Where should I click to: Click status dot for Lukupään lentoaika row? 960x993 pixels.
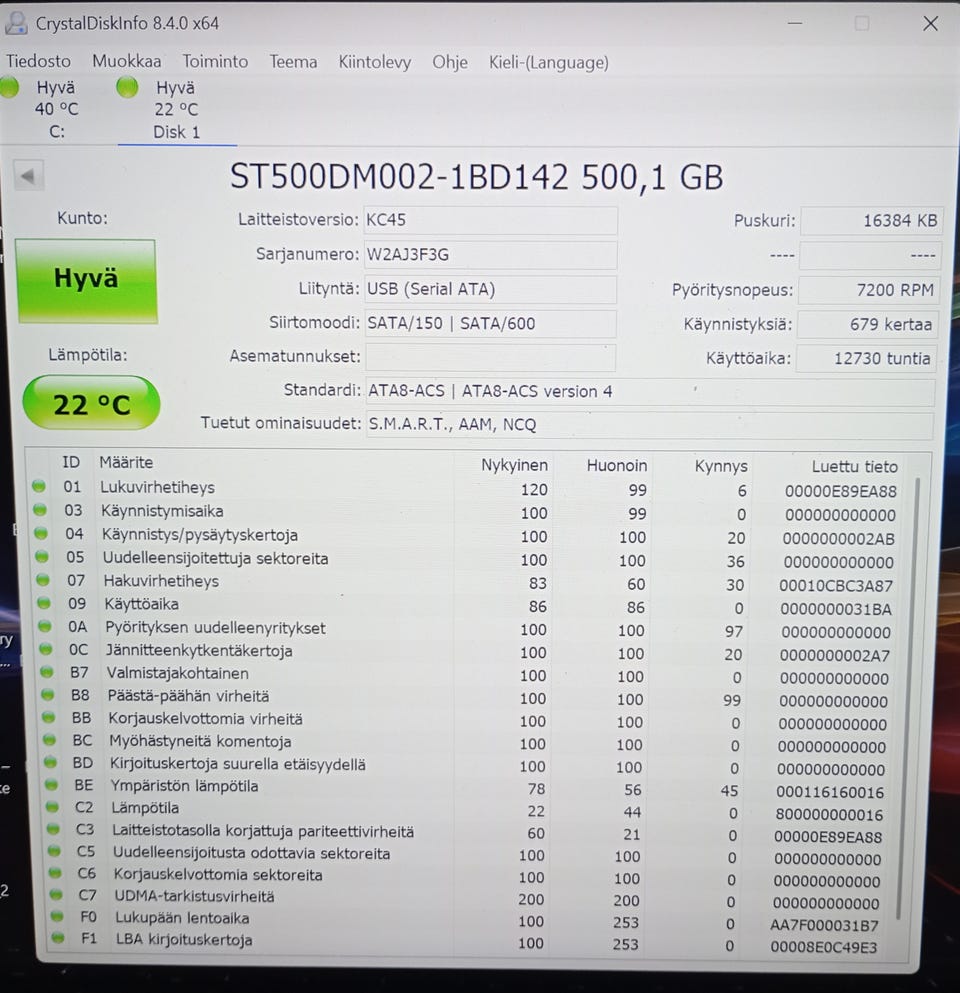click(57, 917)
